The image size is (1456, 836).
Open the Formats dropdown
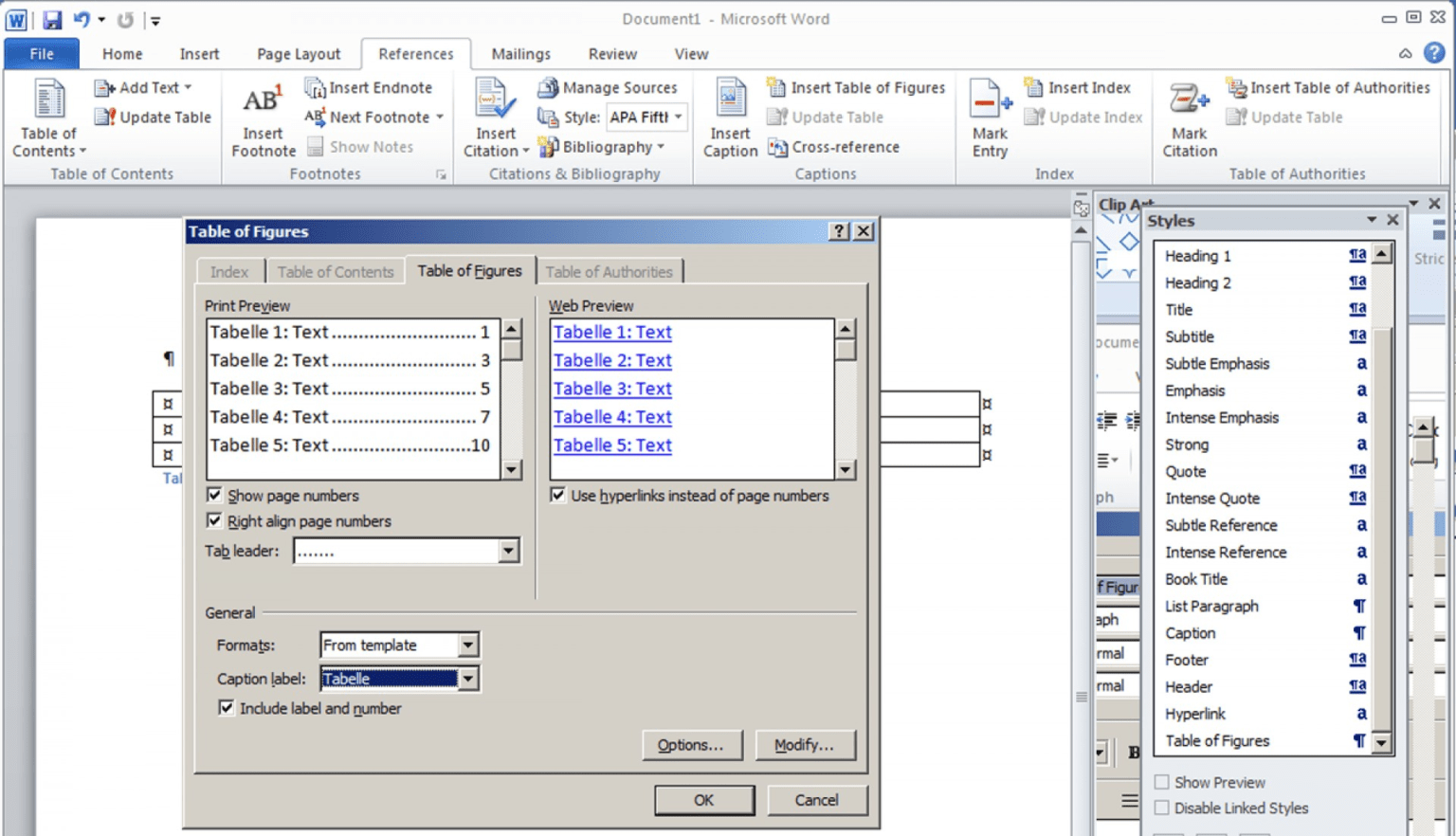pos(468,645)
